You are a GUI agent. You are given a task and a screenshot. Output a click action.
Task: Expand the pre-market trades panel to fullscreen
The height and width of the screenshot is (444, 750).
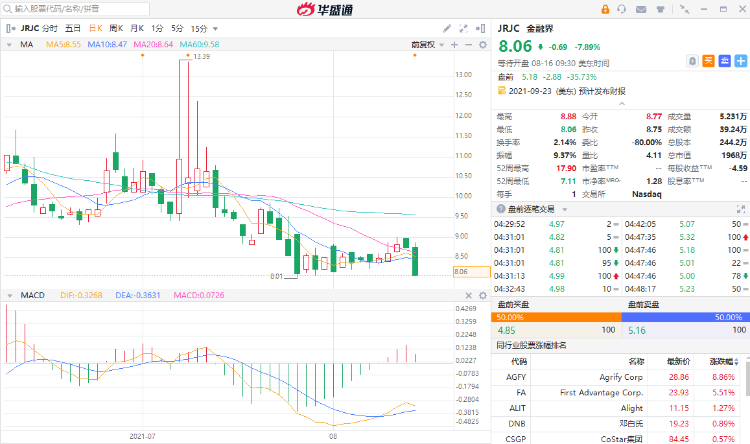click(739, 208)
